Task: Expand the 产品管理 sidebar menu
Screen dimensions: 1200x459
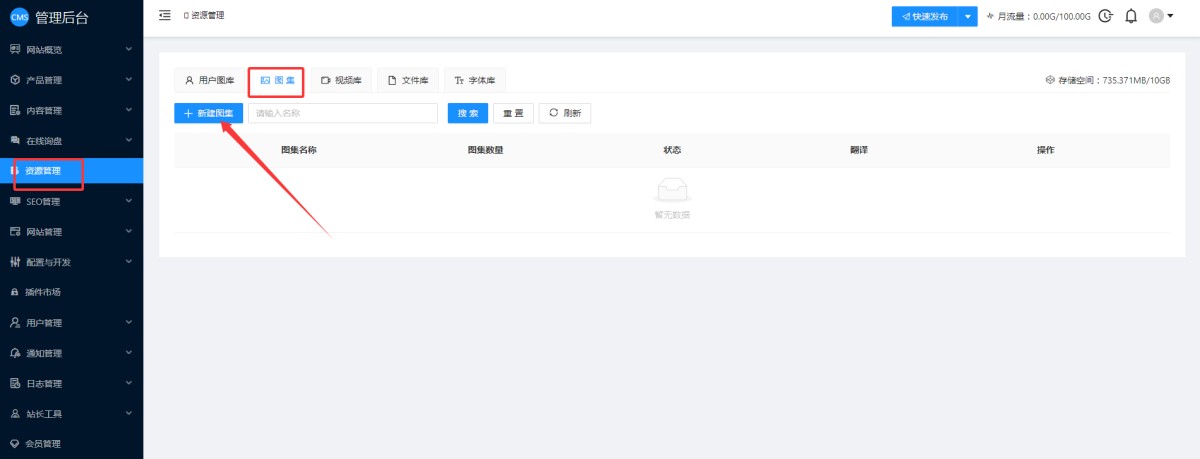Action: click(71, 80)
